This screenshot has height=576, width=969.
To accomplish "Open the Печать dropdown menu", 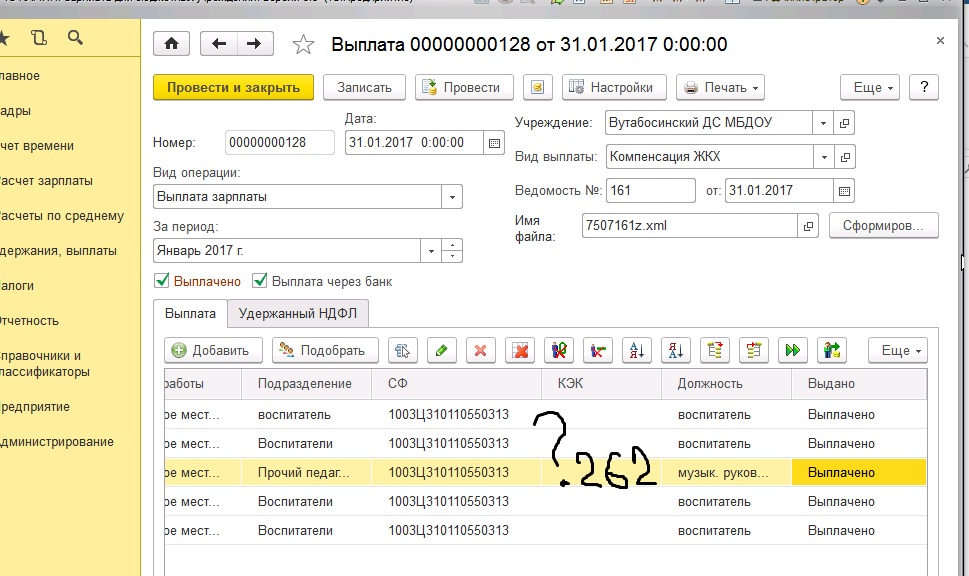I will click(x=720, y=87).
